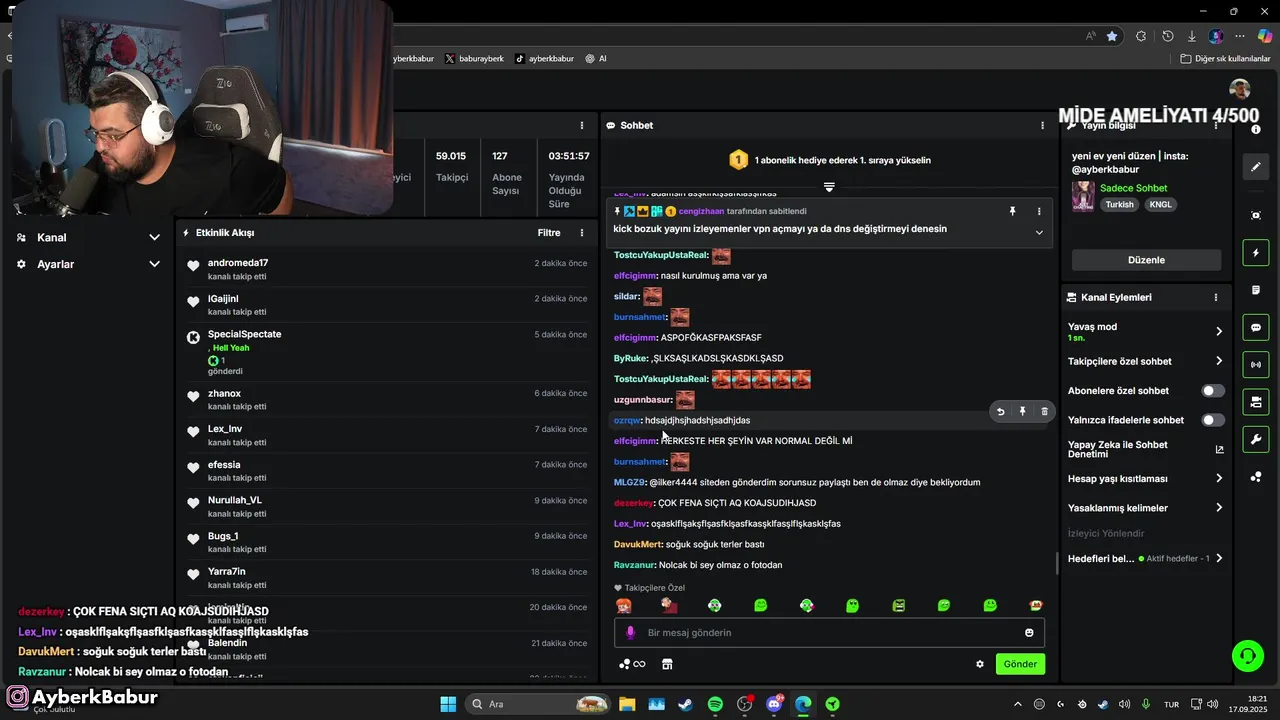Toggle the wrench channel actions widget icon

click(1256, 439)
